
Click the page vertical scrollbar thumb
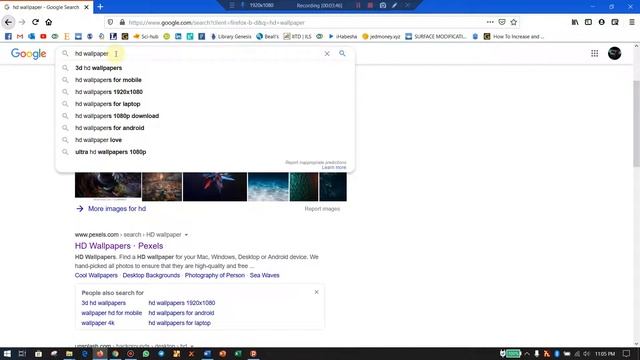click(636, 124)
